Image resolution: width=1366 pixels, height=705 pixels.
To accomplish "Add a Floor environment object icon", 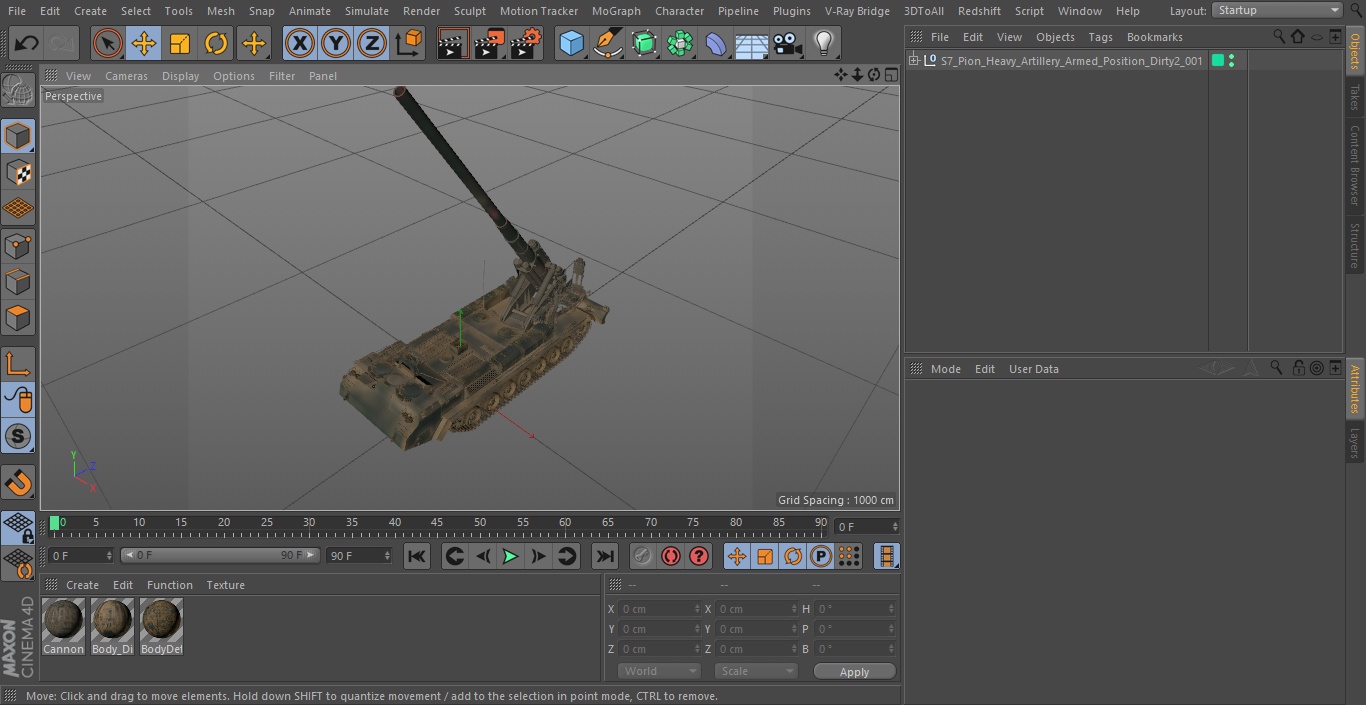I will coord(752,43).
